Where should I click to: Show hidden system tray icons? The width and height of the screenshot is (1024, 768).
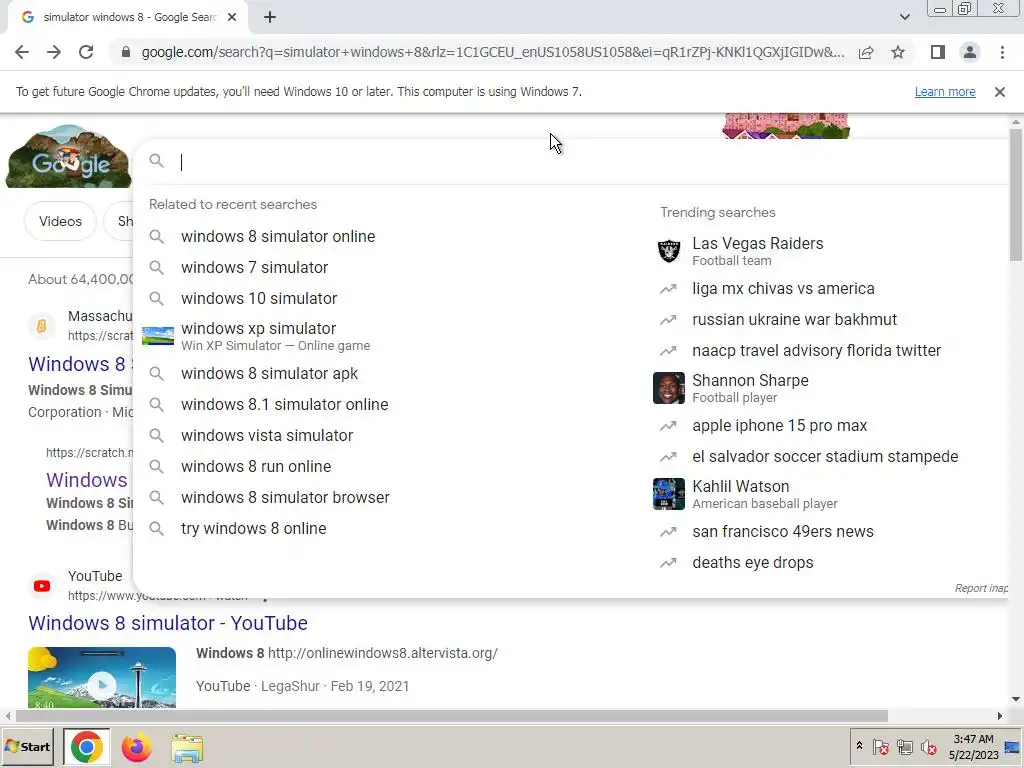coord(859,746)
